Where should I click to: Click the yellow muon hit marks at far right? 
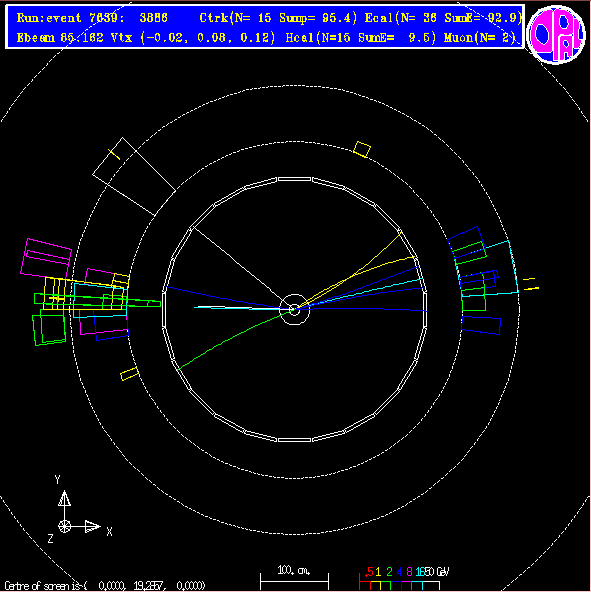531,284
